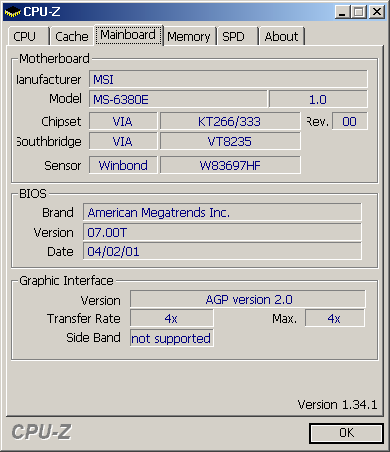
Task: Click the CPU-Z title bar chip icon
Action: (12, 12)
